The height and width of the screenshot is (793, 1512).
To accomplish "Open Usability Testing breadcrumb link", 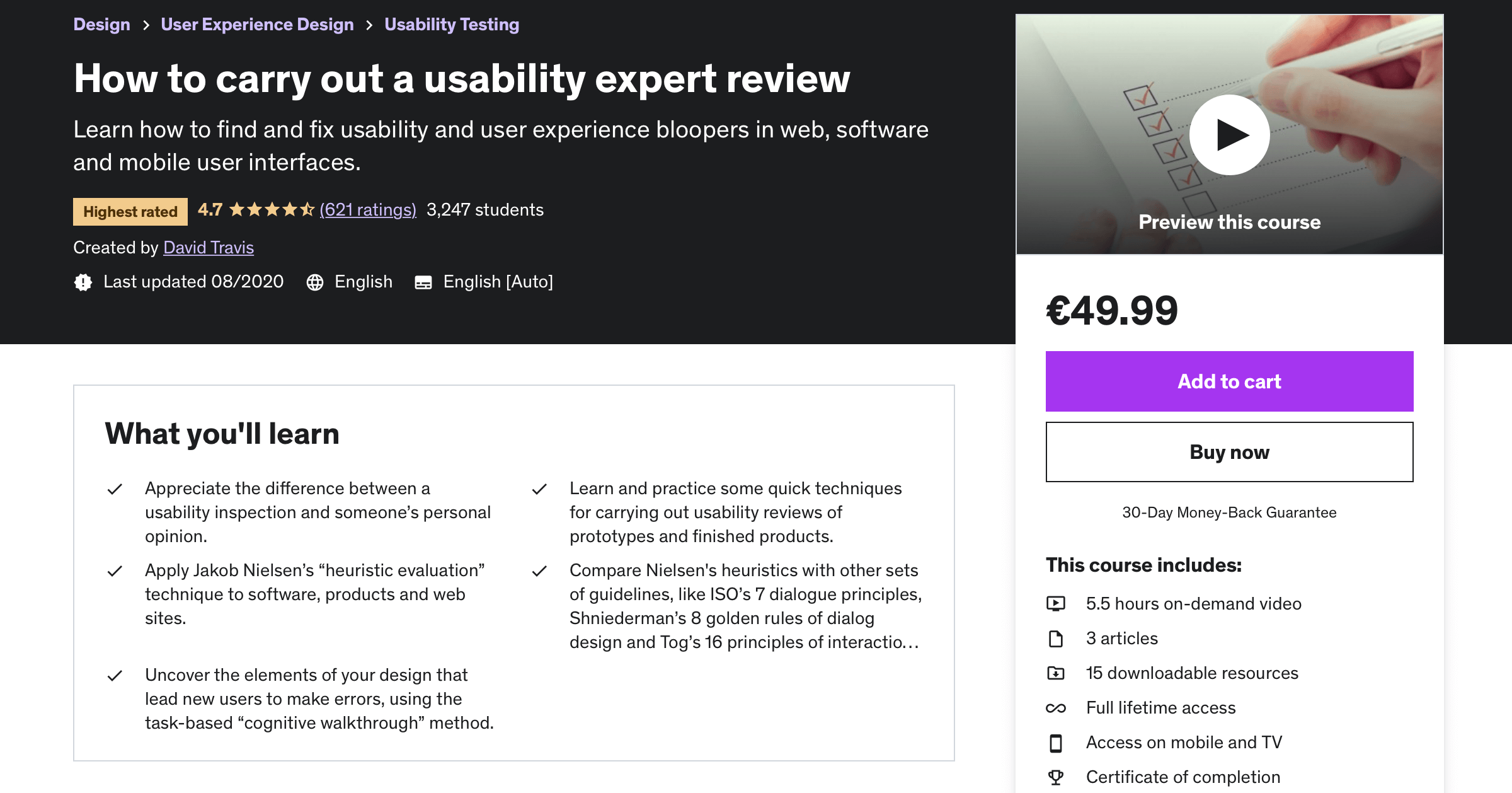I will click(x=452, y=25).
